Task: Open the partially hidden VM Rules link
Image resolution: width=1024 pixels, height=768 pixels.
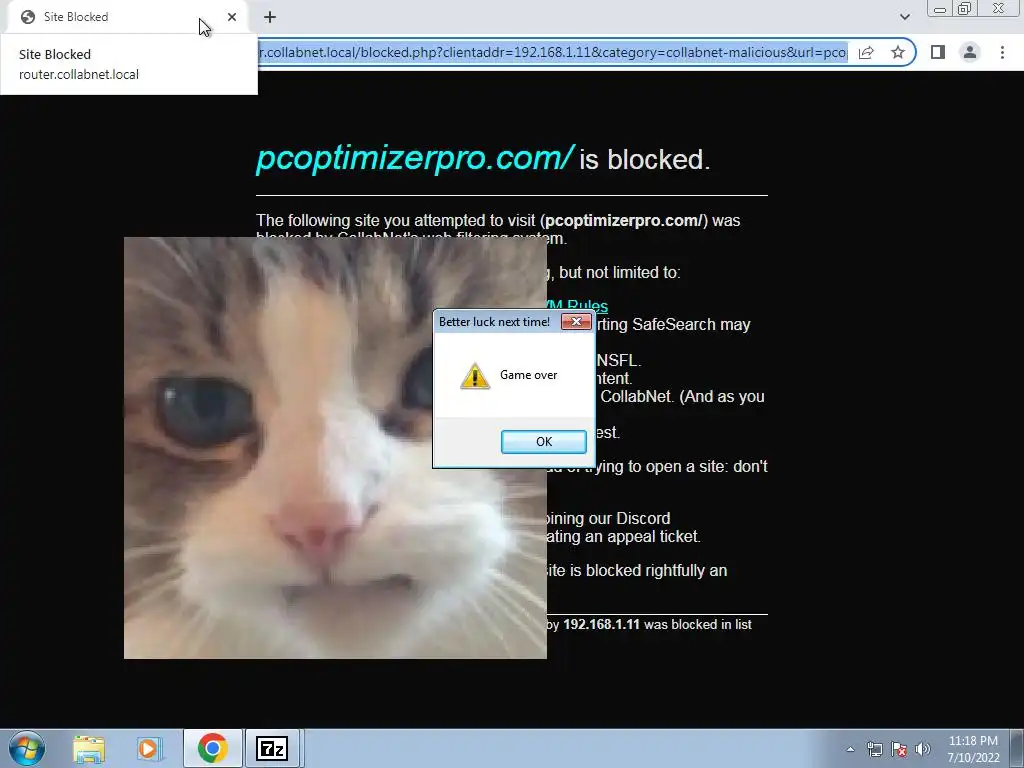Action: click(577, 306)
